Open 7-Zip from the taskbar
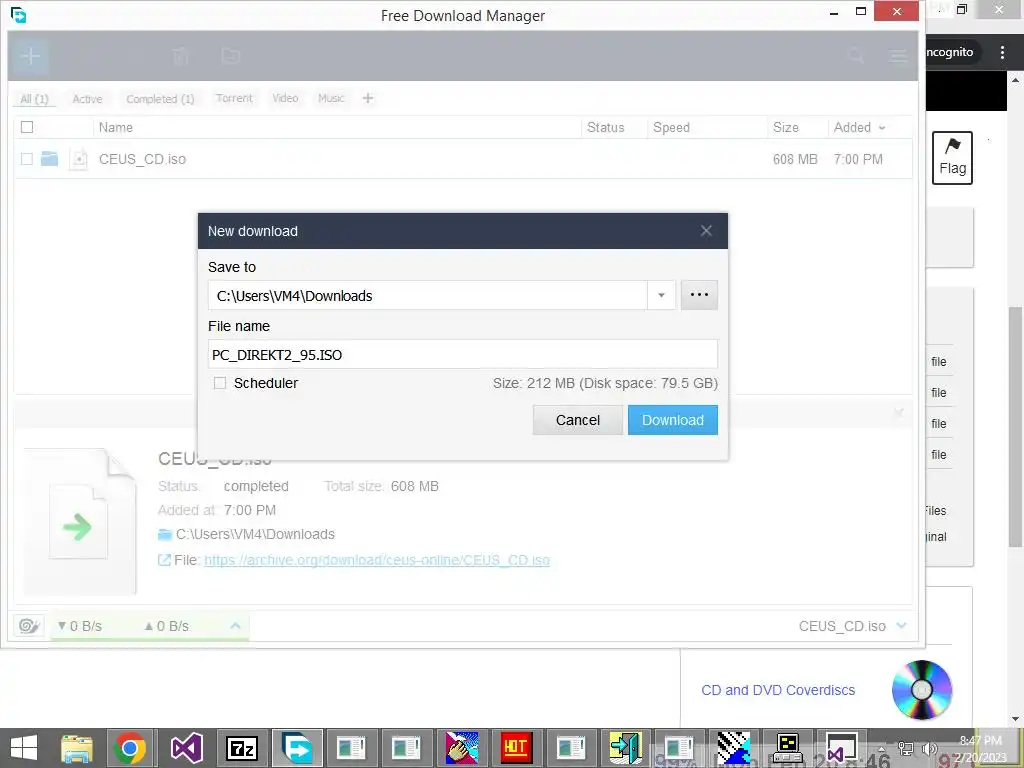 (x=242, y=748)
